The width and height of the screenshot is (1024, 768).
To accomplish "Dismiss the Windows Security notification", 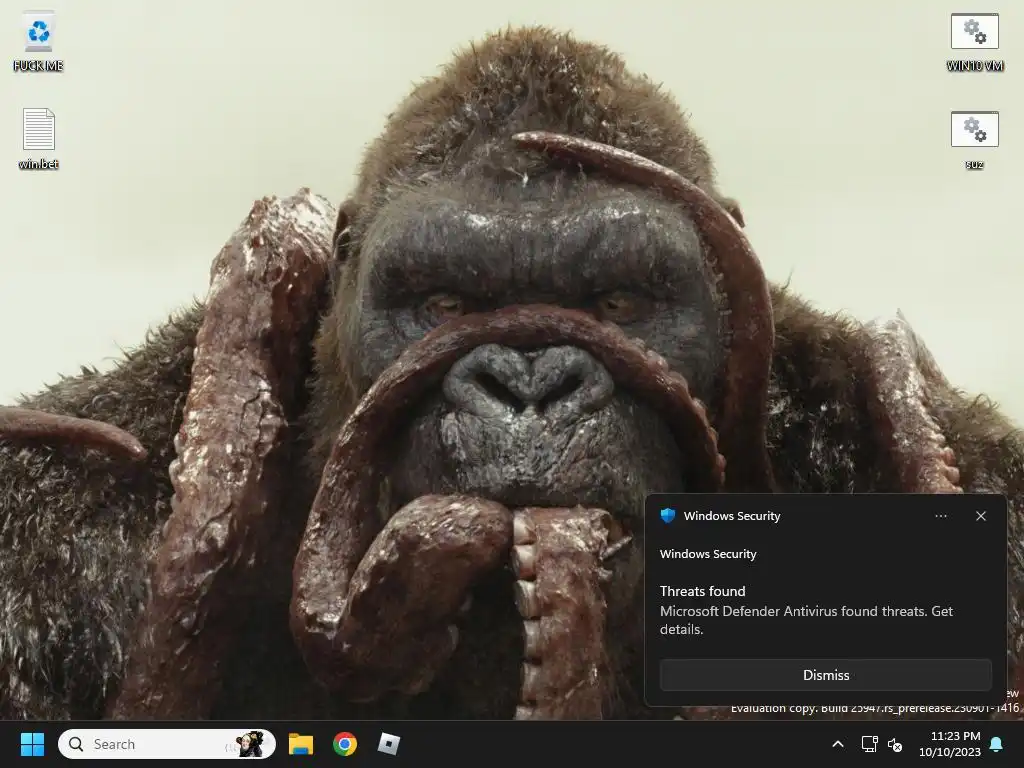I will coord(825,675).
